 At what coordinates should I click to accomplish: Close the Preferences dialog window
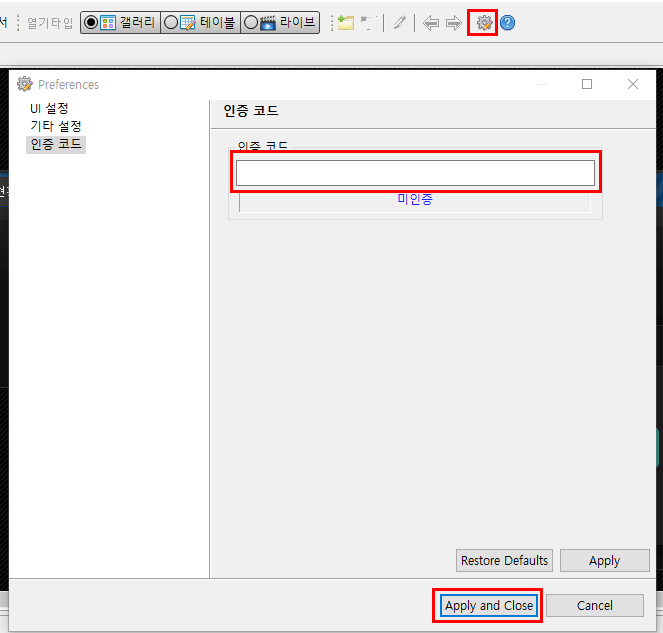coord(633,84)
